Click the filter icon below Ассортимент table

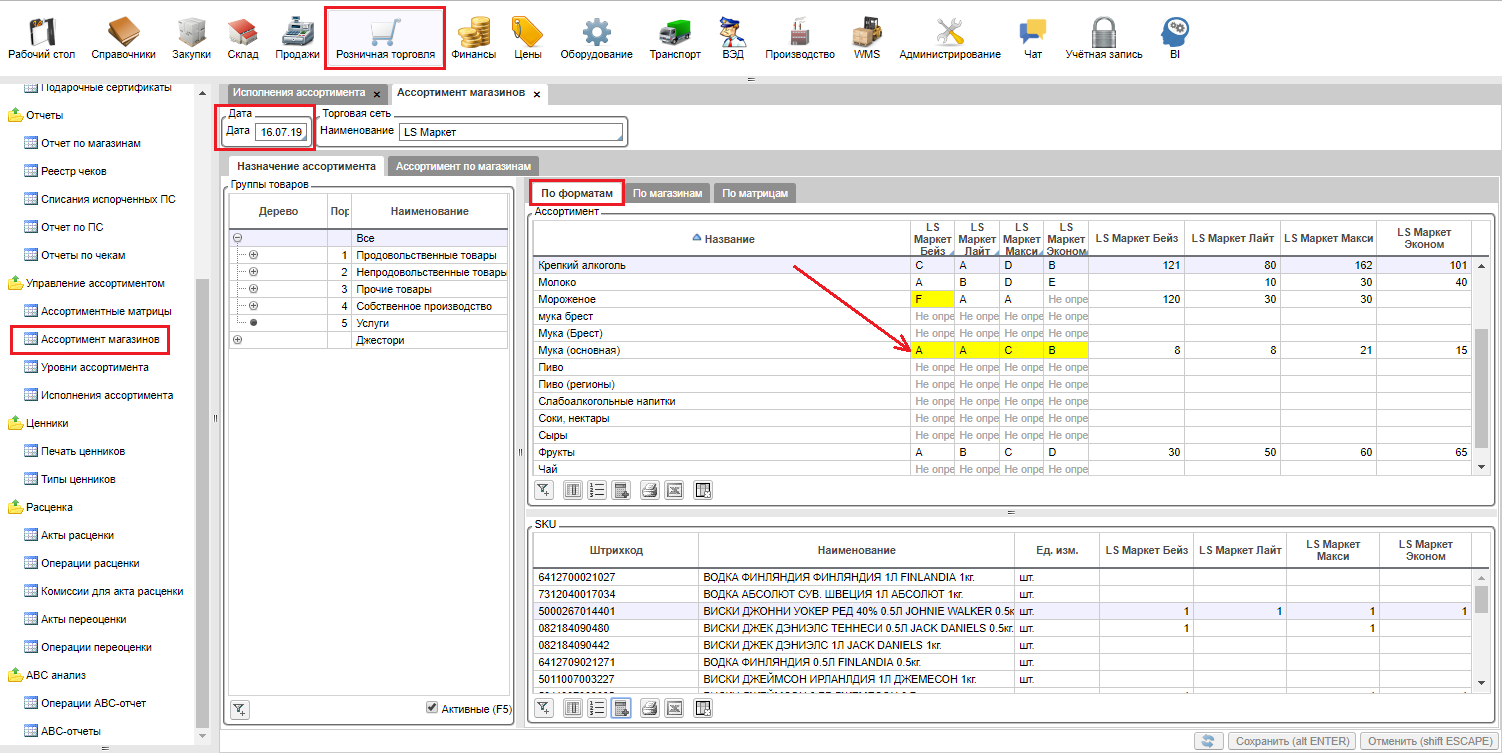(543, 490)
